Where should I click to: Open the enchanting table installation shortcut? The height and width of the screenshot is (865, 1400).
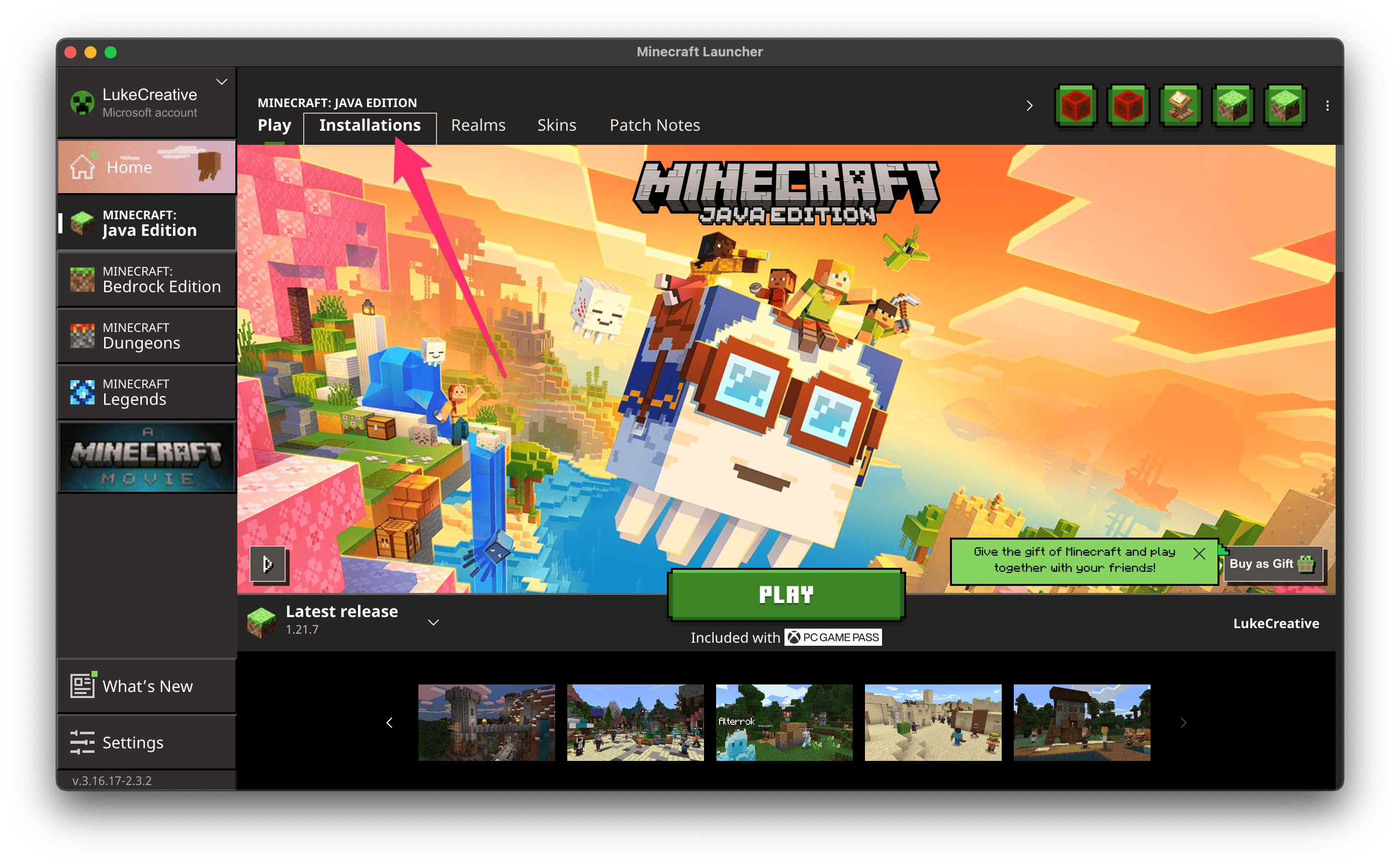pyautogui.click(x=1180, y=106)
